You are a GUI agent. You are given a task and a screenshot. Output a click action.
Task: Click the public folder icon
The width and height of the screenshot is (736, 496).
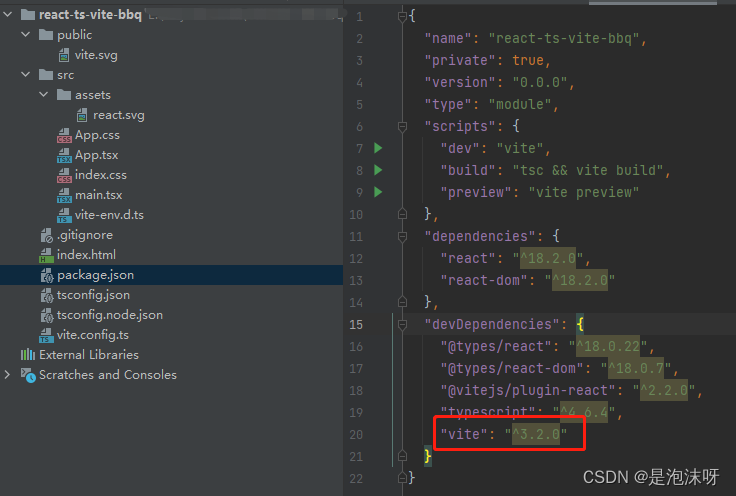(x=46, y=35)
